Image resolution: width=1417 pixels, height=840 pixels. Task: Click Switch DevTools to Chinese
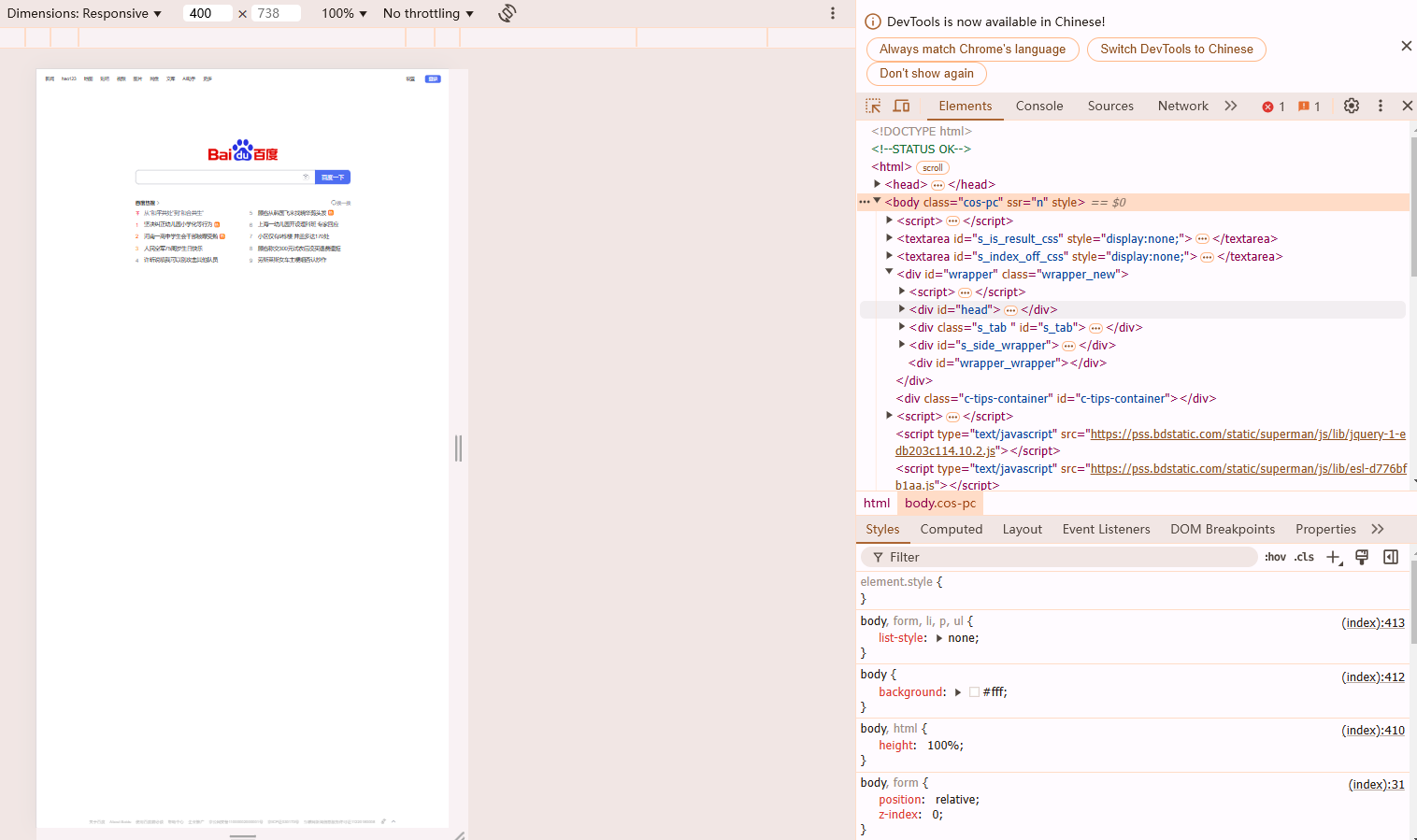1176,50
